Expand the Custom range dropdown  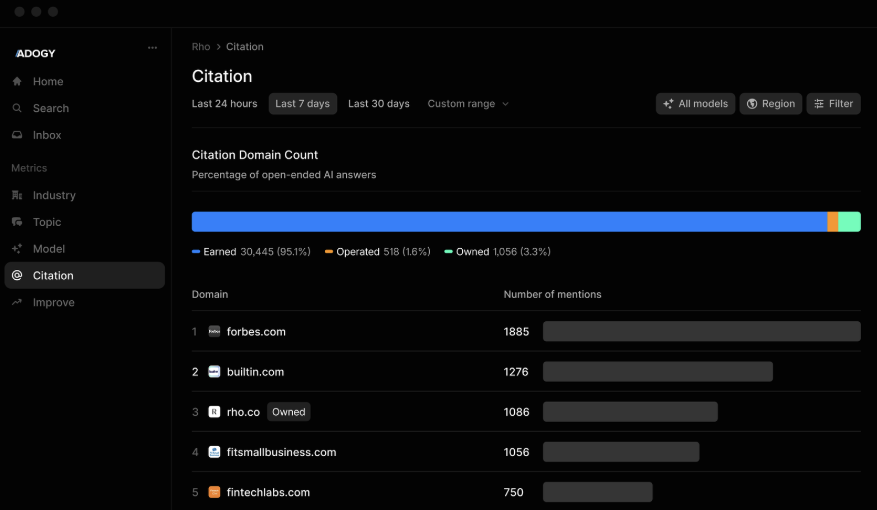[467, 104]
